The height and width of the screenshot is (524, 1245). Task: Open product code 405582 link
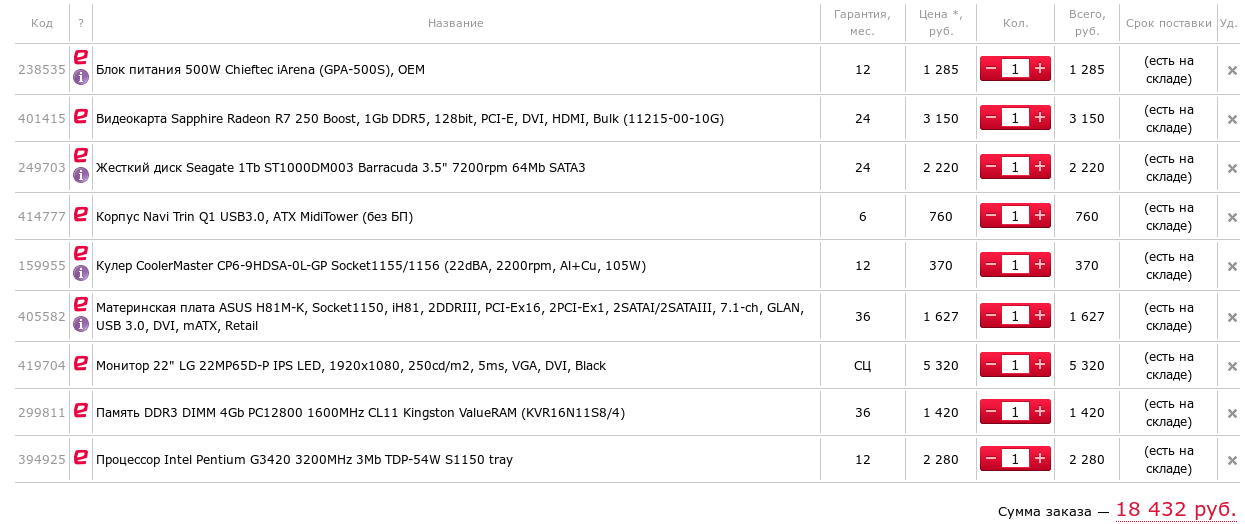42,317
